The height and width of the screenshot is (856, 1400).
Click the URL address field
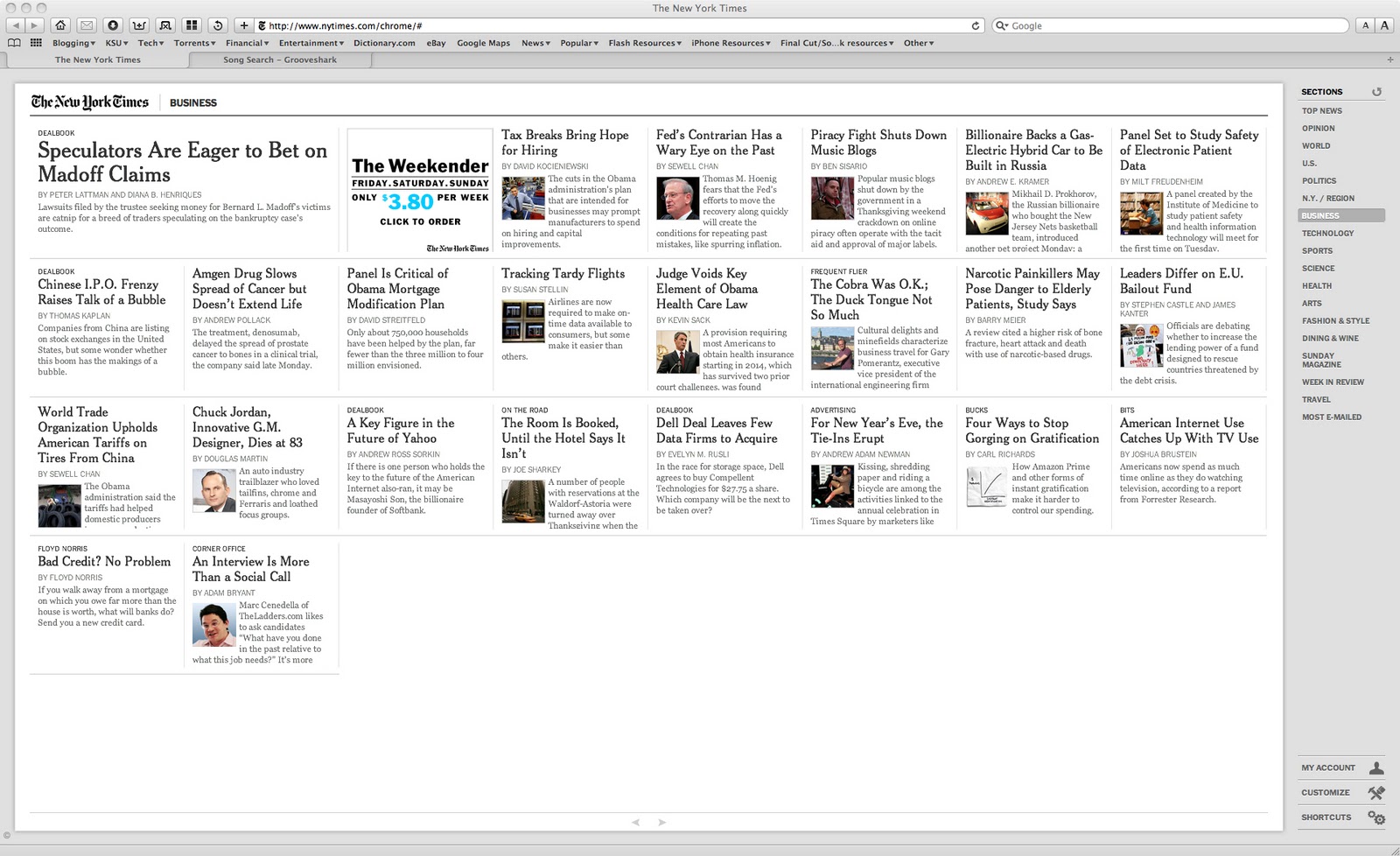[x=619, y=25]
